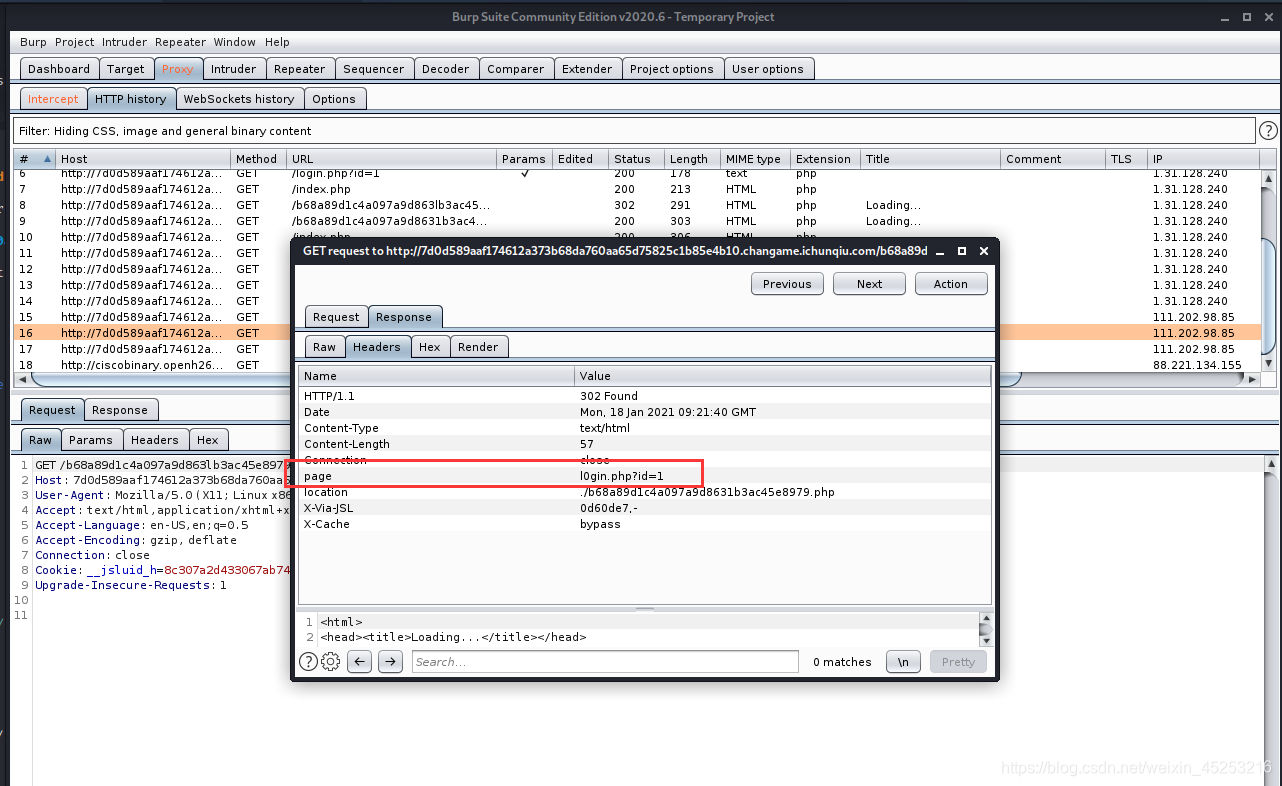Open the Window menu

pos(234,42)
